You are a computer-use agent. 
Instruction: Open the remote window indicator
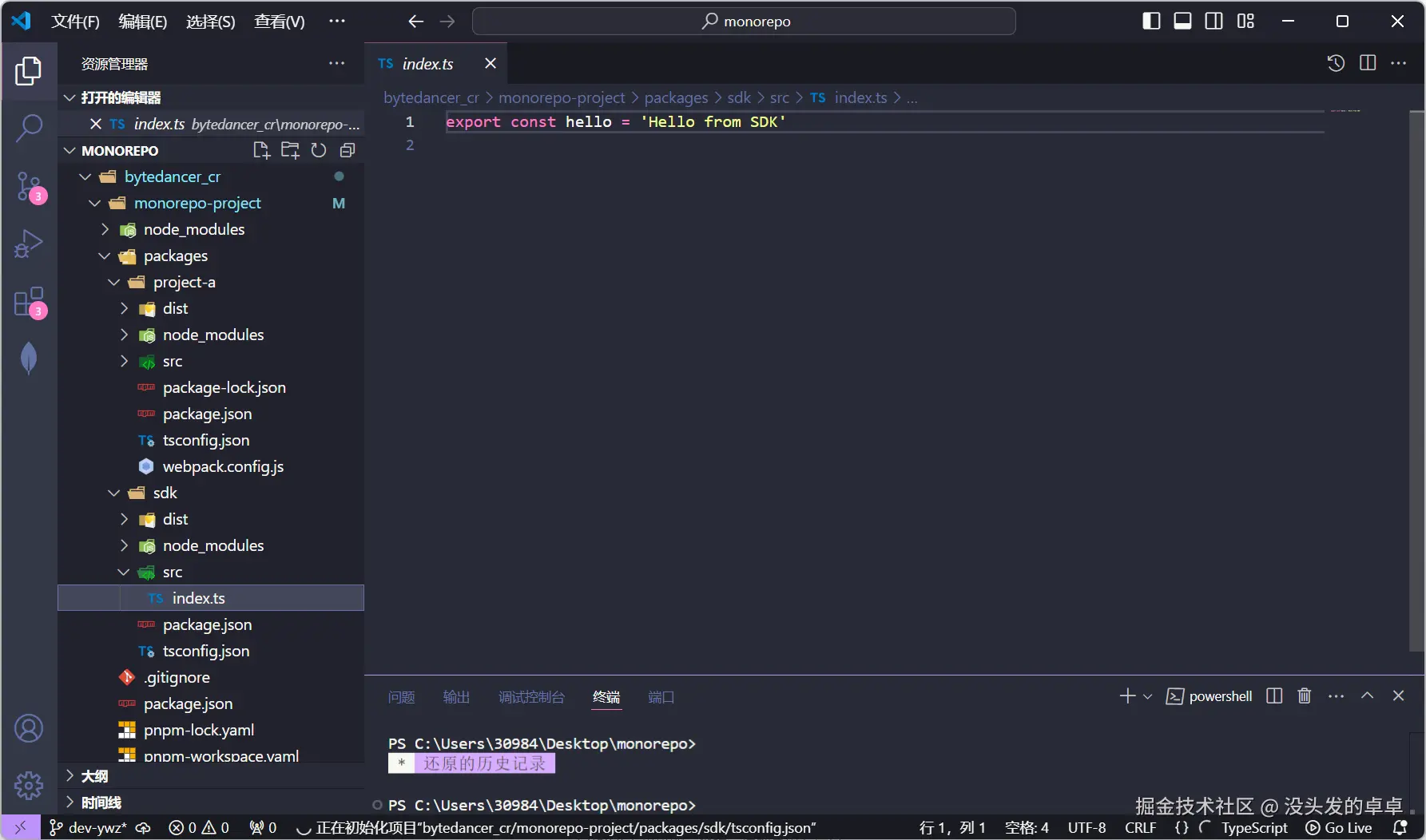[x=21, y=828]
